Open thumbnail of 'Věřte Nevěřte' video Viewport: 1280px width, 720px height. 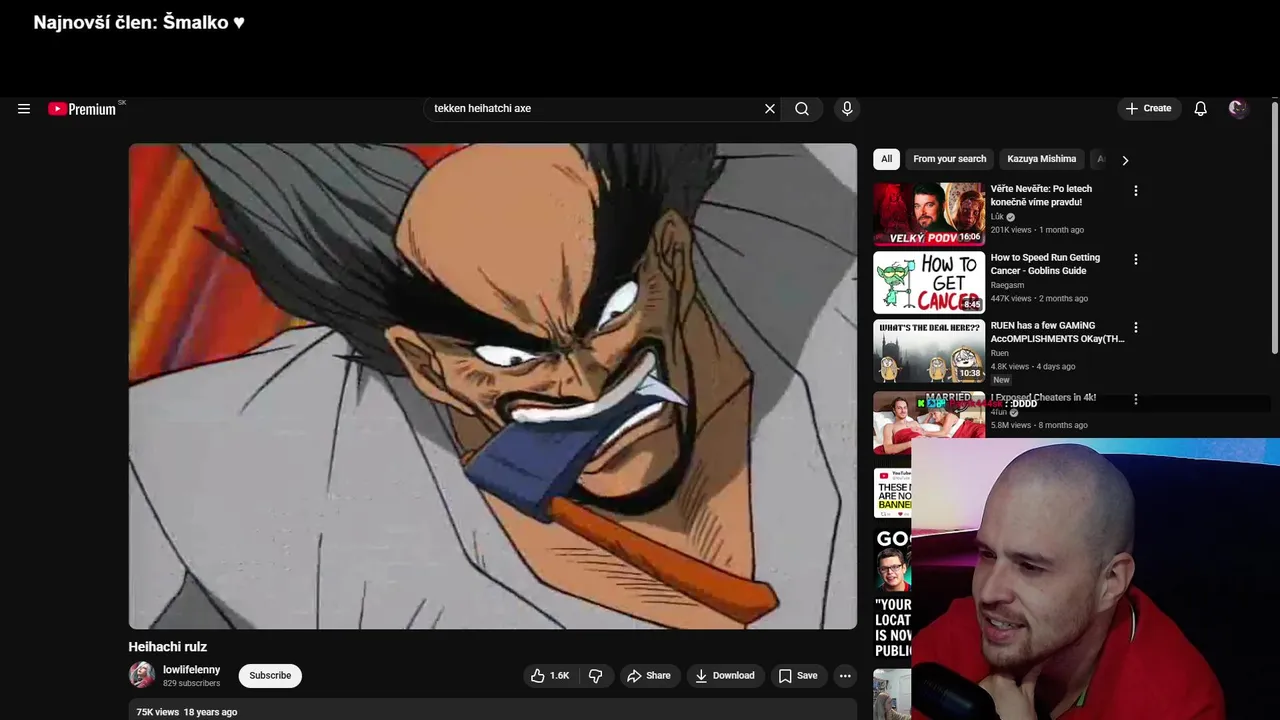[929, 214]
